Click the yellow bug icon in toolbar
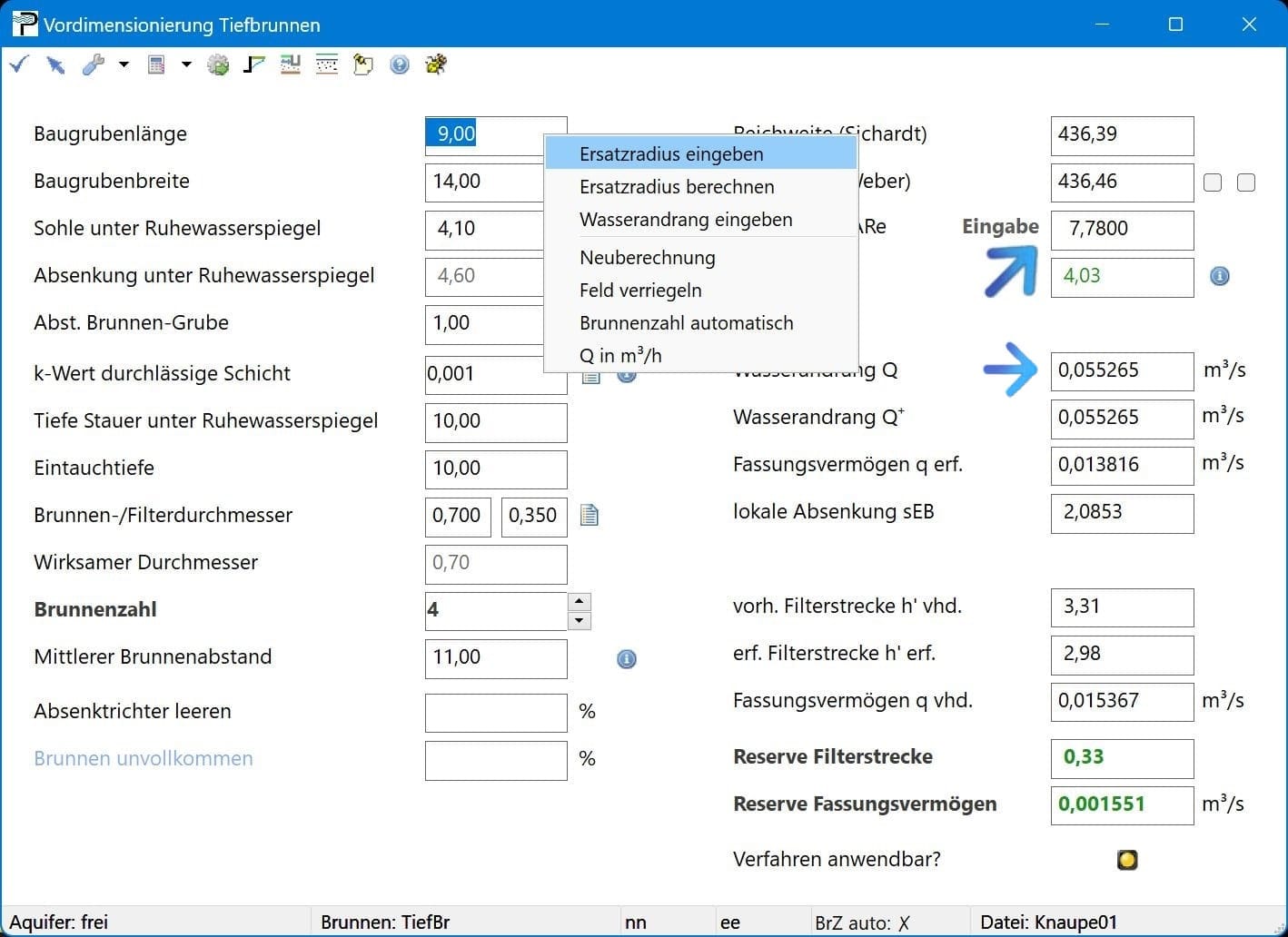The width and height of the screenshot is (1288, 937). point(436,64)
